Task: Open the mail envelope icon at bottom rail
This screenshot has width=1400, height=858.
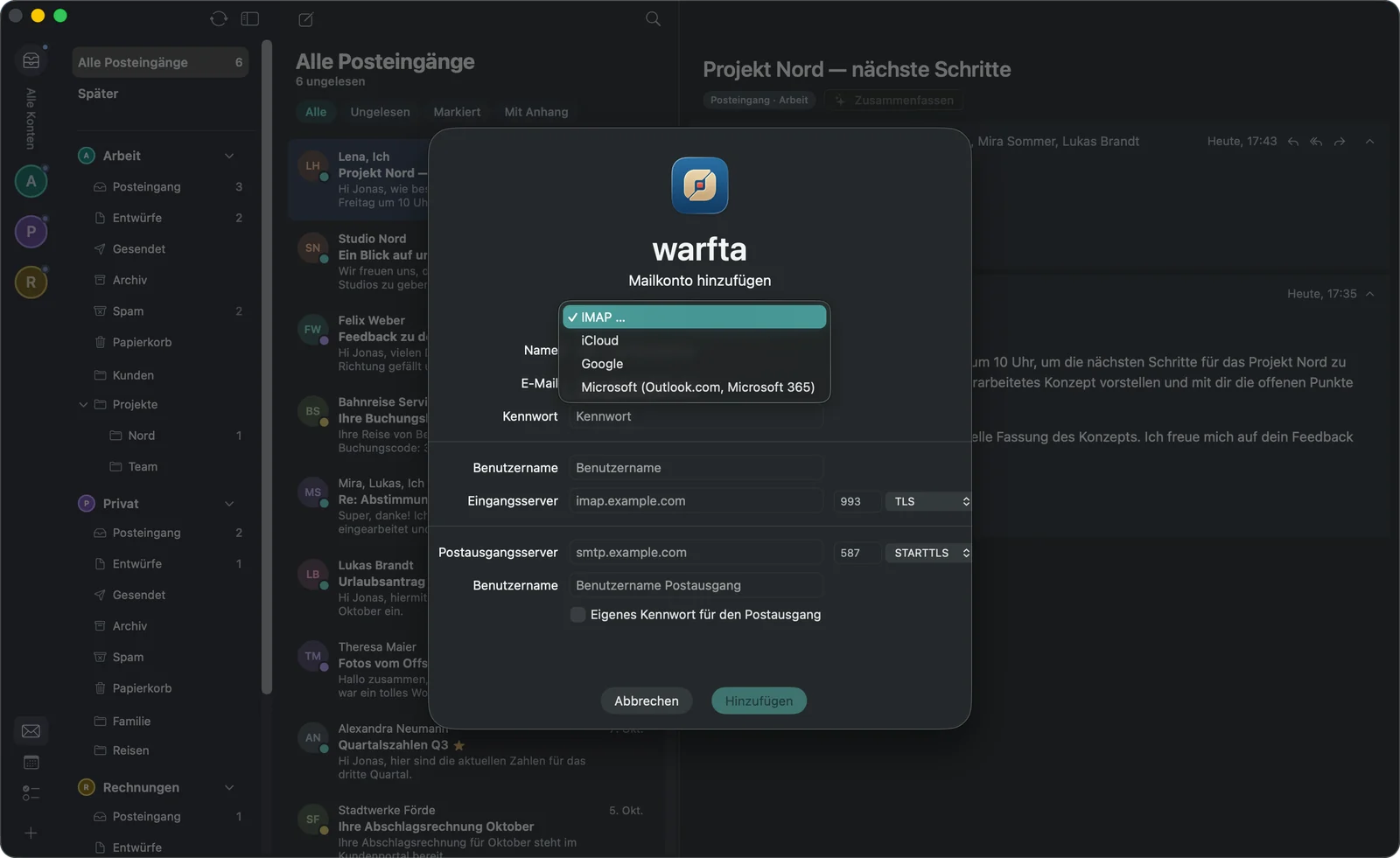Action: pos(31,731)
